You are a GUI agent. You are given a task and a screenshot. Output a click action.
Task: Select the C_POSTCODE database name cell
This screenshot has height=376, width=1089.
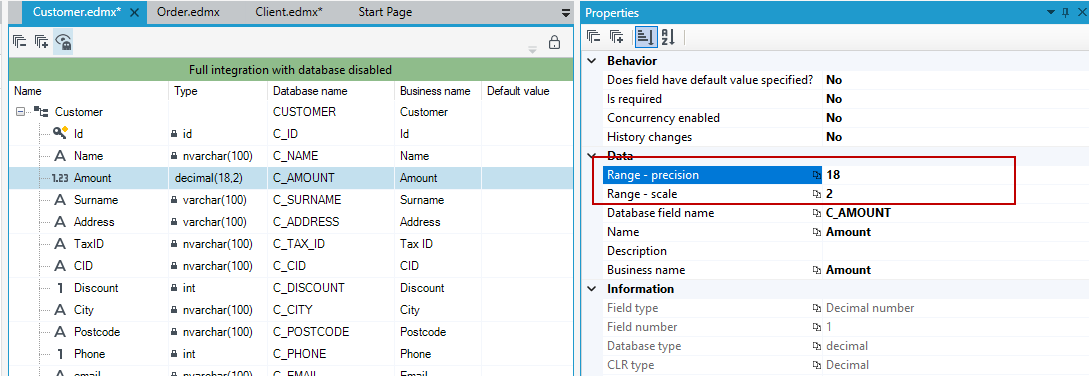[x=331, y=332]
